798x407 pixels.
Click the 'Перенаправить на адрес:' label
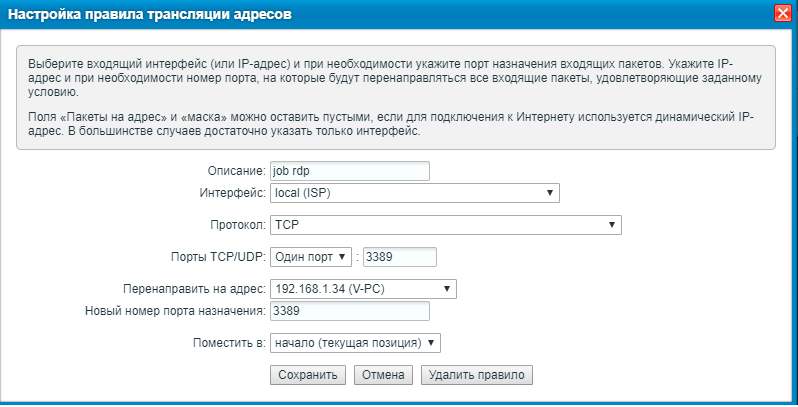point(194,289)
